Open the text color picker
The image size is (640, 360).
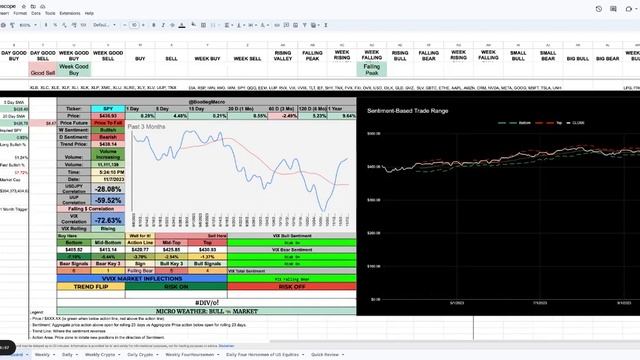click(182, 25)
